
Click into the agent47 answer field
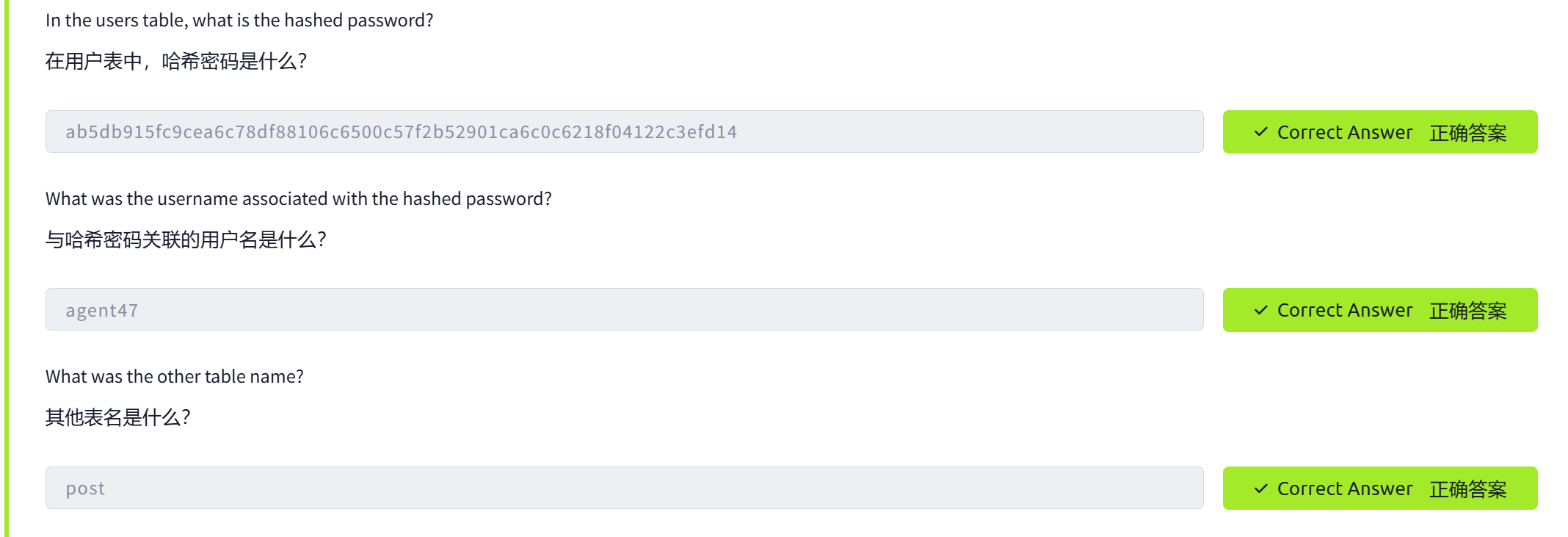pos(624,310)
